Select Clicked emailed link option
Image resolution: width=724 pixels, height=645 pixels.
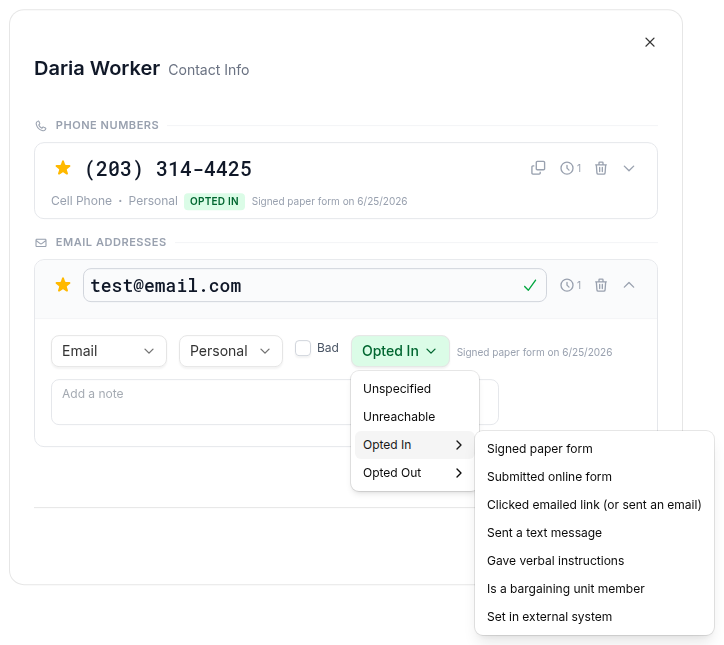pos(594,505)
